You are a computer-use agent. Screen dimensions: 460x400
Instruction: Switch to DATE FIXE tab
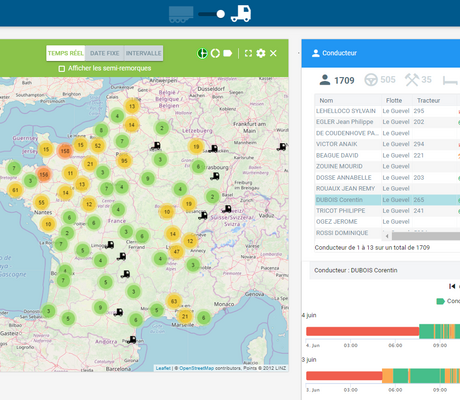click(104, 53)
